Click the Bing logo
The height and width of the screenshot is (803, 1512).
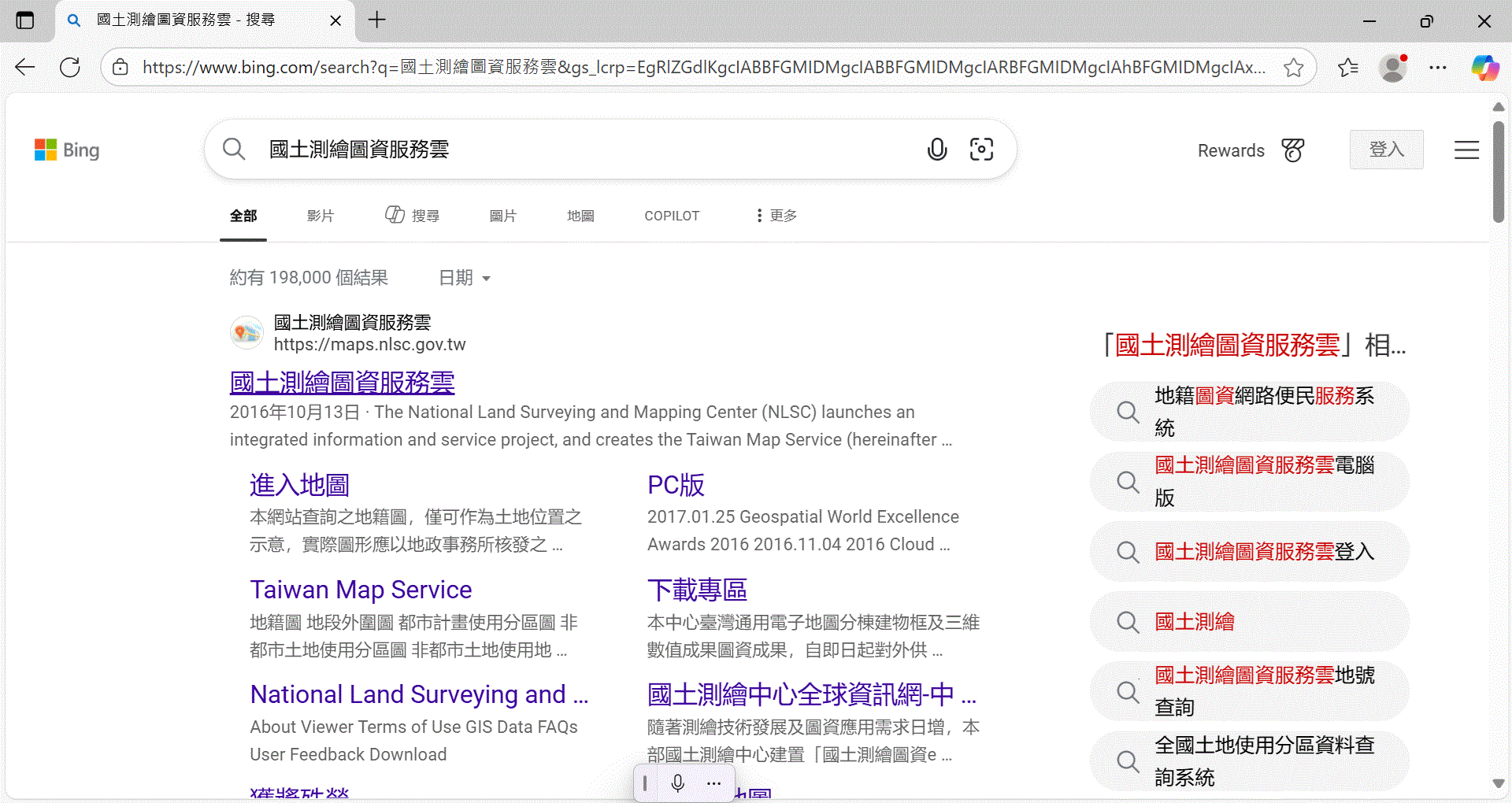67,150
